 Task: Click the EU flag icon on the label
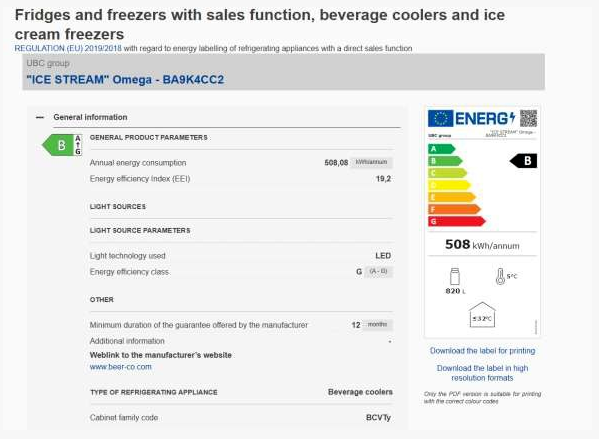tap(440, 118)
